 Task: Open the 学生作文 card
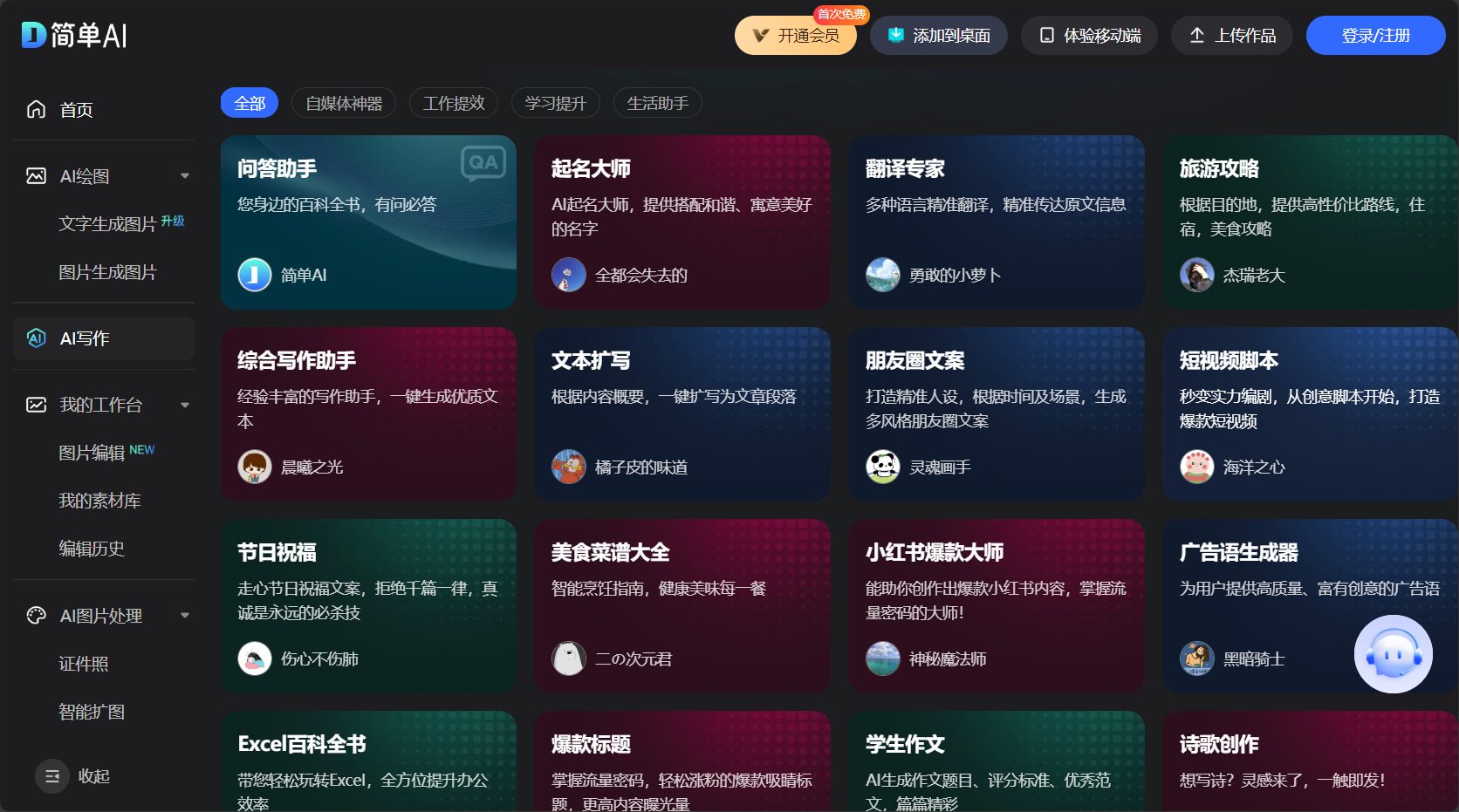tap(997, 761)
